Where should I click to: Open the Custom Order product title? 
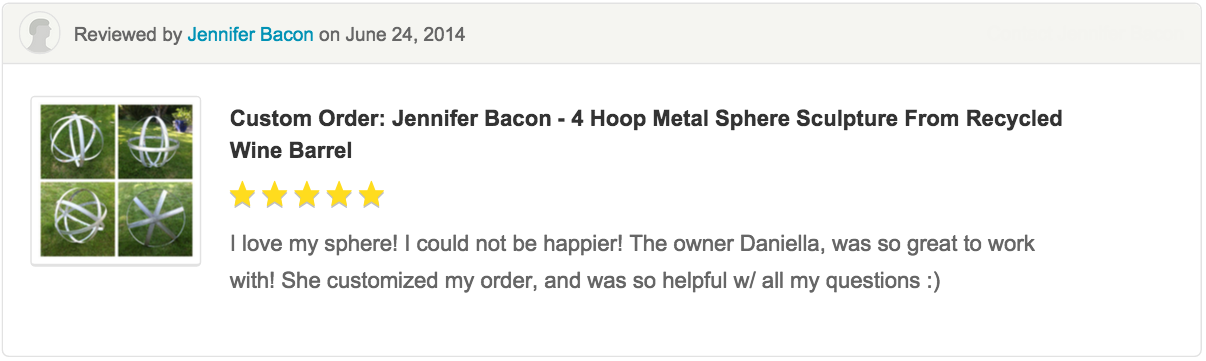(646, 134)
